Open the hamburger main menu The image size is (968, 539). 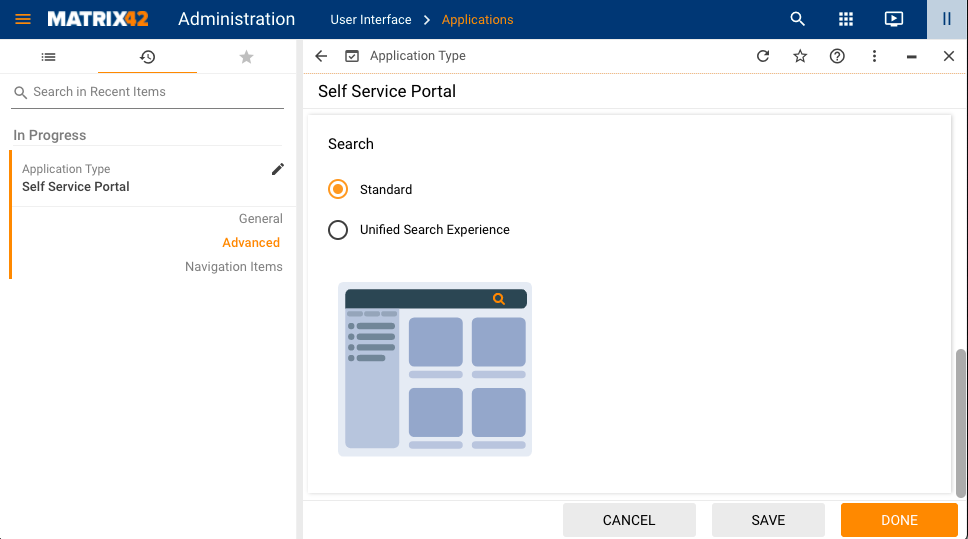pyautogui.click(x=23, y=19)
